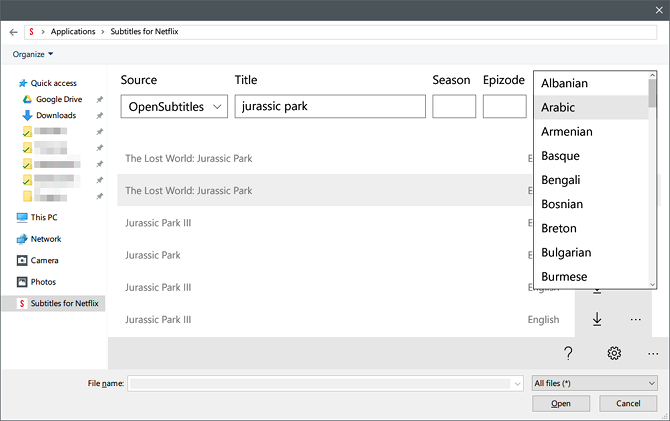The width and height of the screenshot is (670, 421).
Task: Choose Bulgarian from the language list
Action: [591, 253]
